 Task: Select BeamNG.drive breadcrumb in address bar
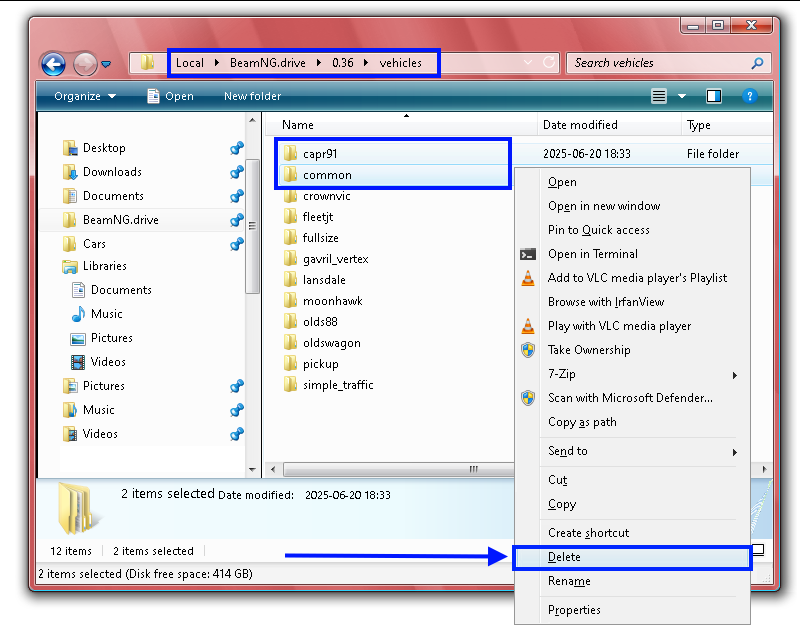click(267, 63)
